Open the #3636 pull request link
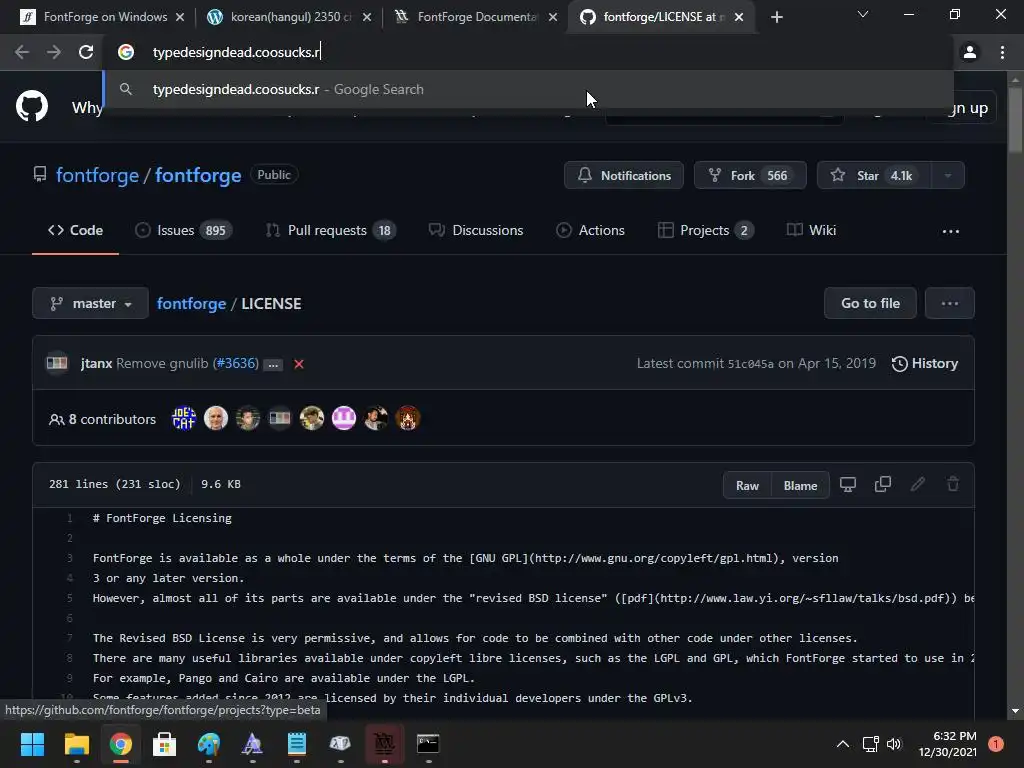 click(236, 364)
